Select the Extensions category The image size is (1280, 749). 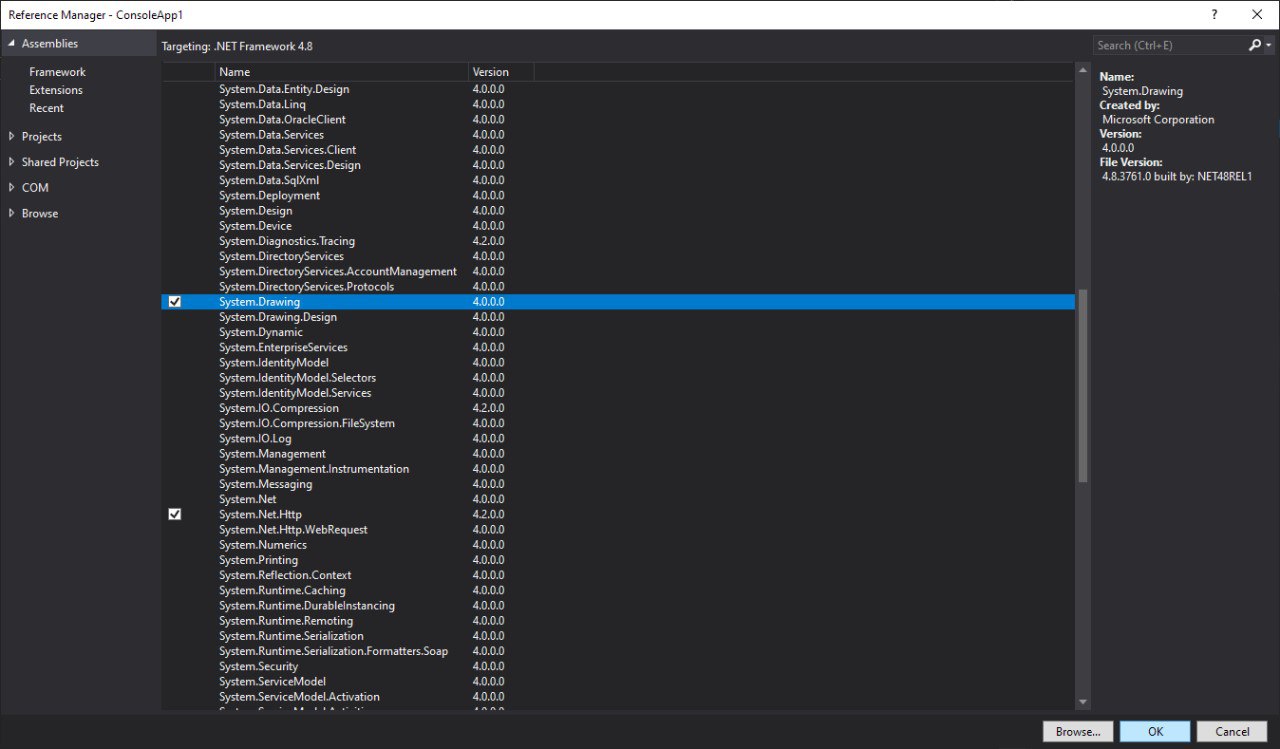(56, 90)
